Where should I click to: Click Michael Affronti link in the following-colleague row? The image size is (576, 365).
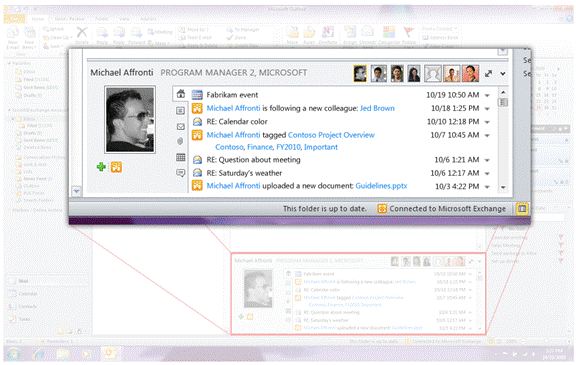pyautogui.click(x=233, y=108)
